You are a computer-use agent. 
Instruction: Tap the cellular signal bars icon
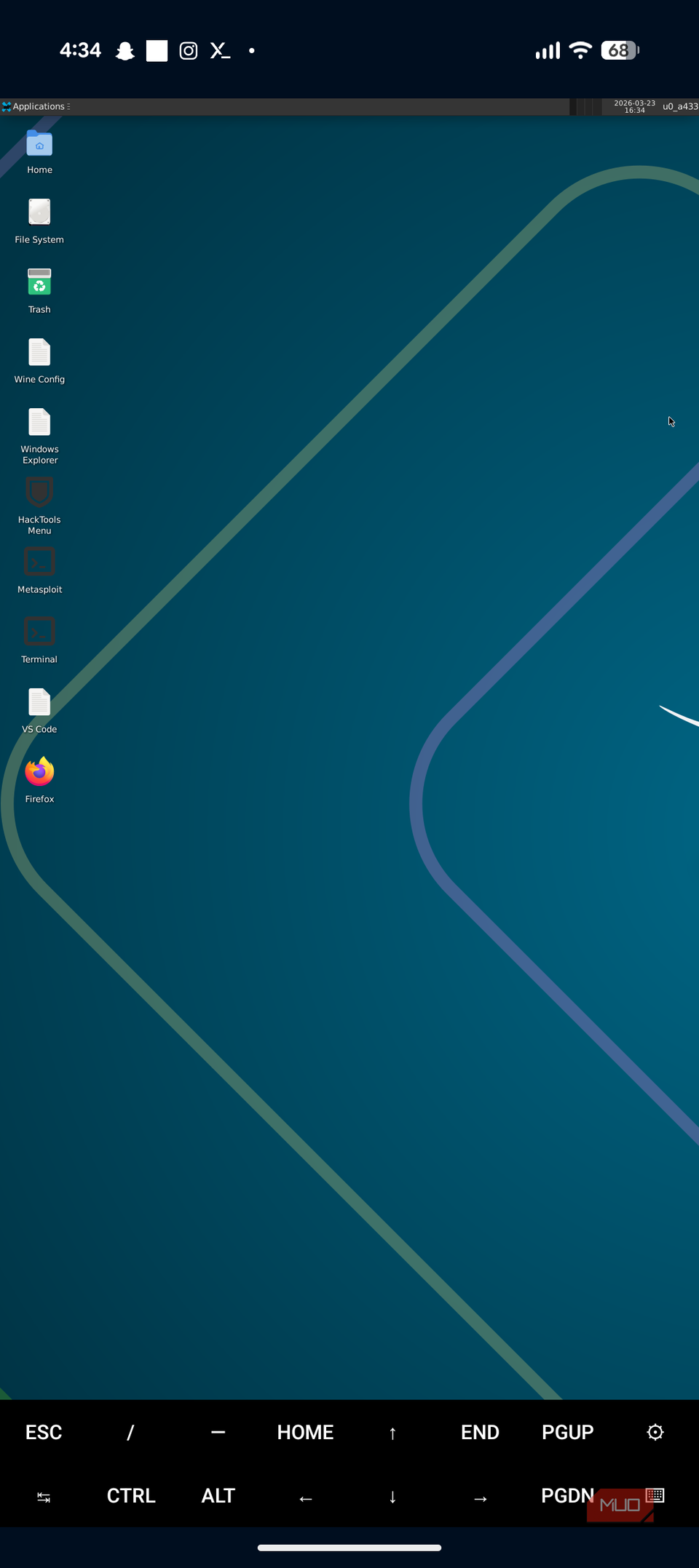[548, 50]
